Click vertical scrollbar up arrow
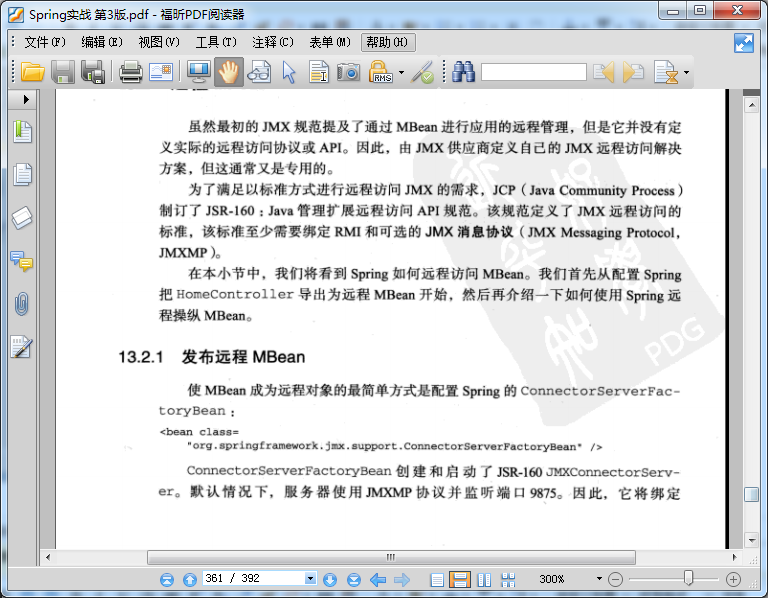768x598 pixels. [751, 105]
